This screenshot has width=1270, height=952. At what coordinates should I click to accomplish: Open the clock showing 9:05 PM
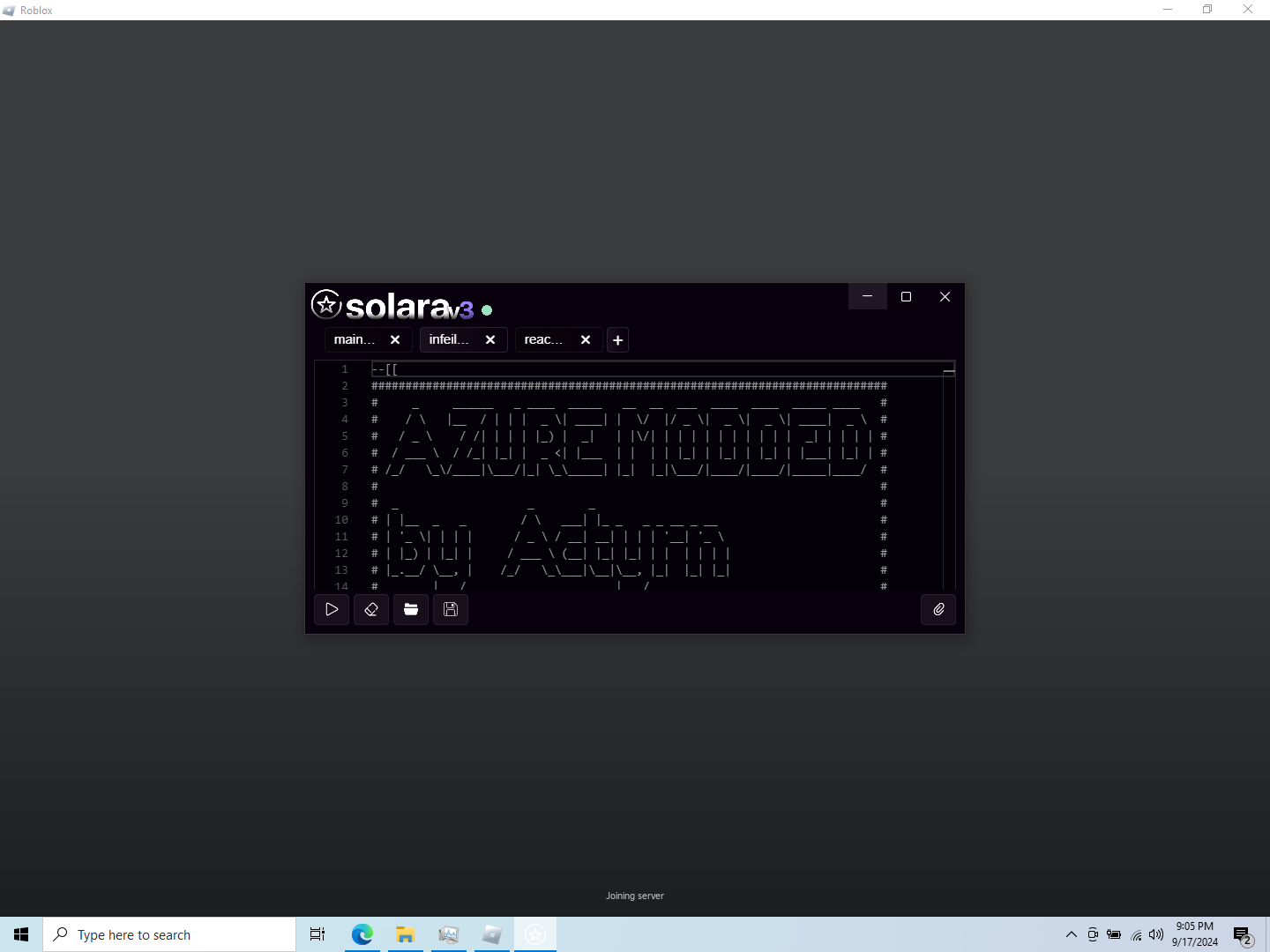tap(1194, 934)
